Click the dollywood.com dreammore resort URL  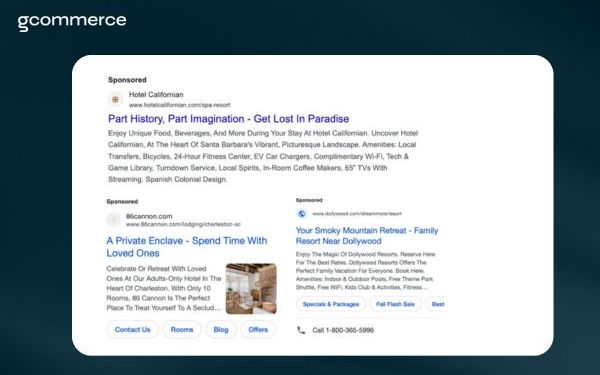357,214
